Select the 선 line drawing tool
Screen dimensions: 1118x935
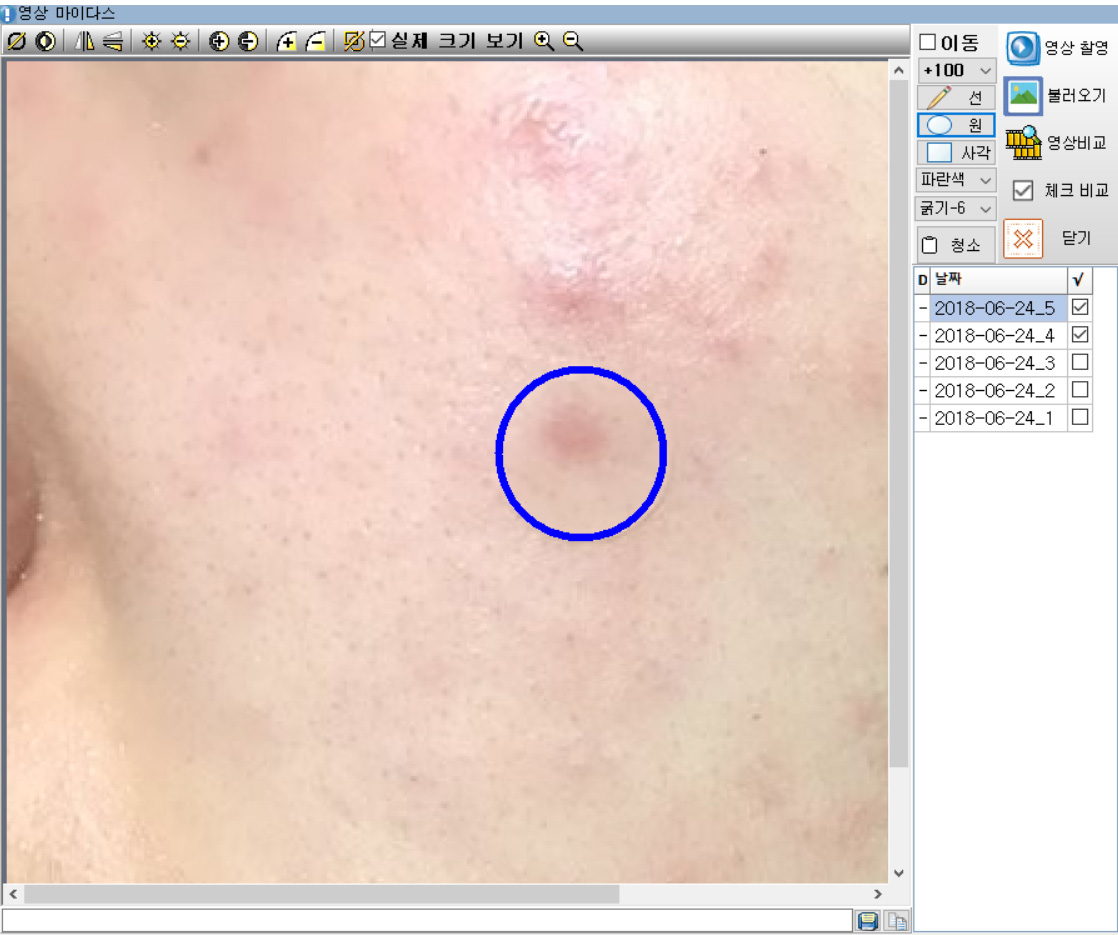(956, 98)
